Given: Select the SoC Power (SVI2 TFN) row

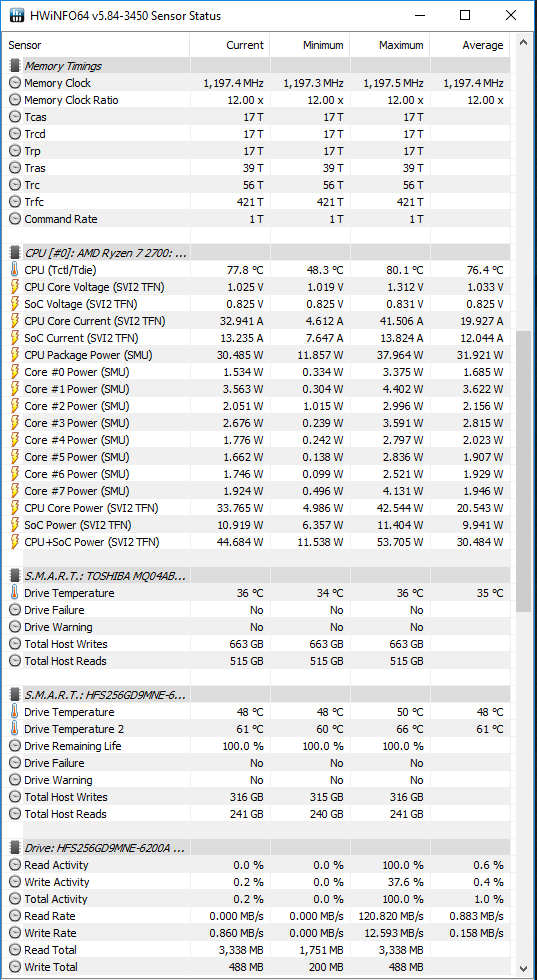Looking at the screenshot, I should tap(257, 524).
